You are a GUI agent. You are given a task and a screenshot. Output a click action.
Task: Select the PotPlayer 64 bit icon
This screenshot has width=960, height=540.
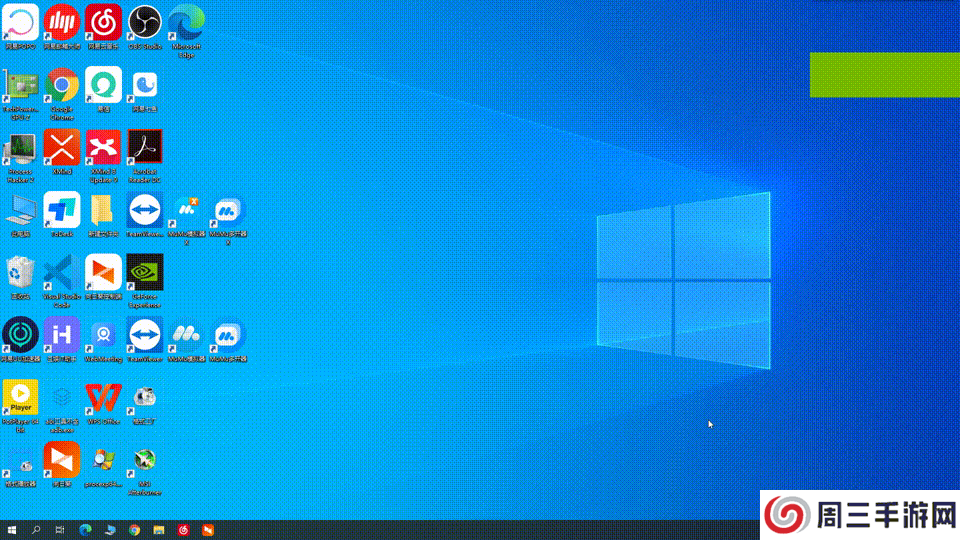click(x=20, y=398)
